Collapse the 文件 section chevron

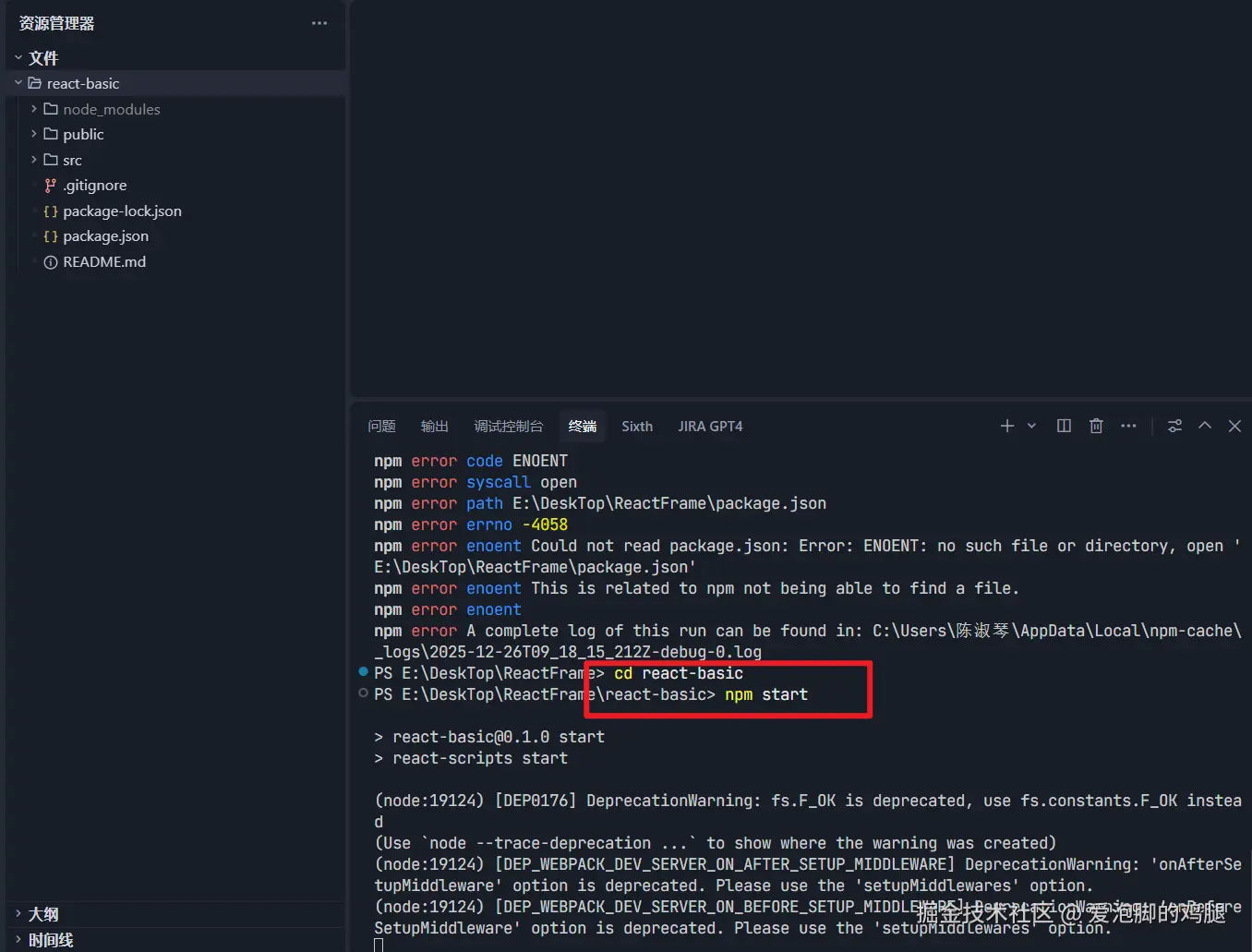(x=18, y=57)
